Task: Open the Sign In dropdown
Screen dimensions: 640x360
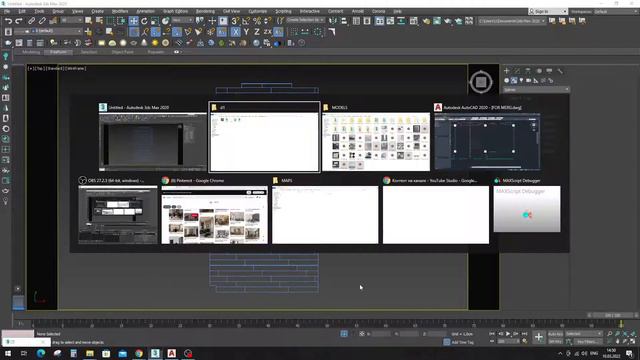Action: 548,11
